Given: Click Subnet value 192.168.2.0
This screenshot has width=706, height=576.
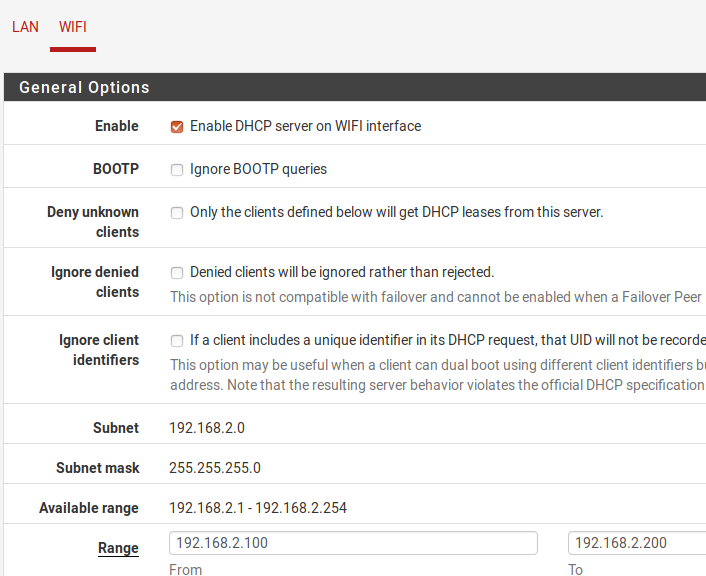Looking at the screenshot, I should [207, 428].
